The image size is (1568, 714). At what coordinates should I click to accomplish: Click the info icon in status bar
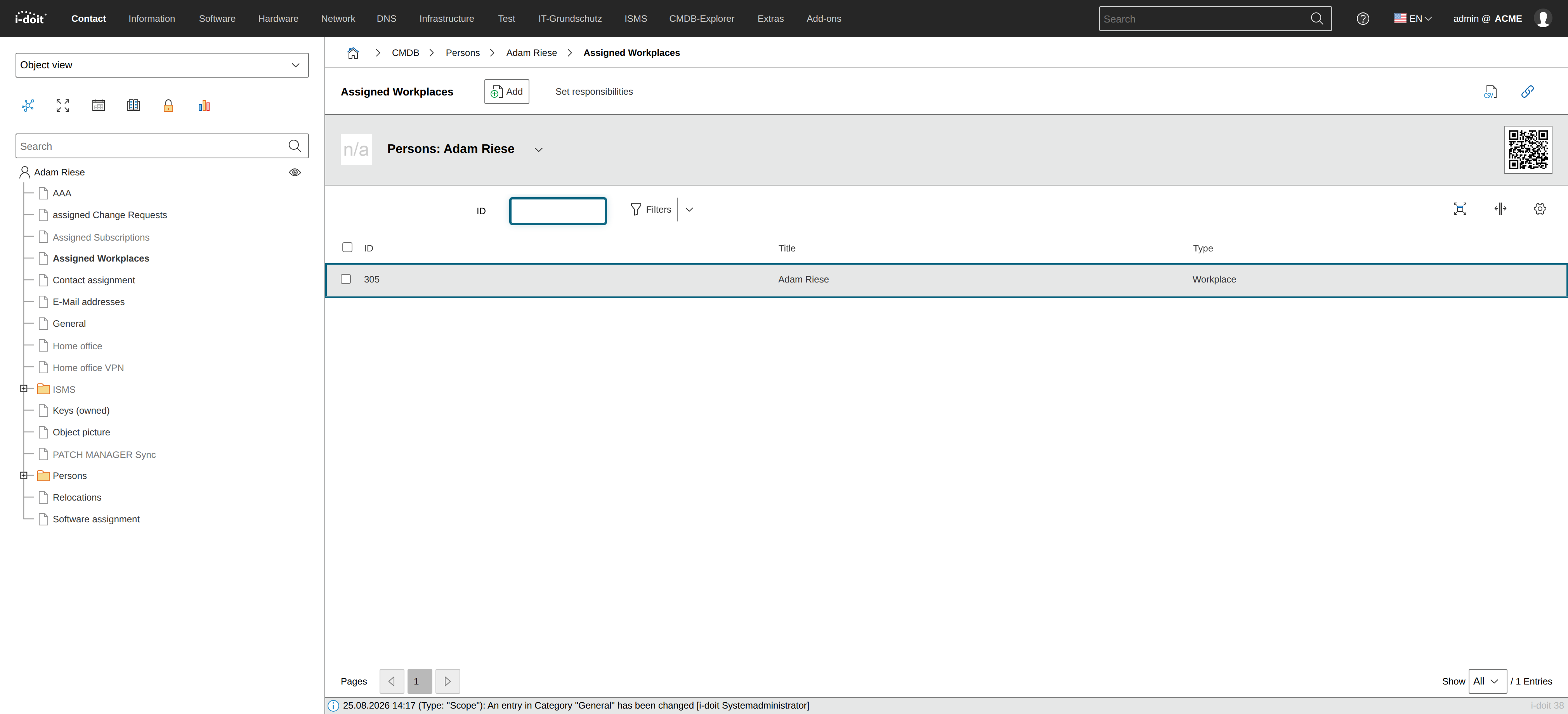[333, 706]
